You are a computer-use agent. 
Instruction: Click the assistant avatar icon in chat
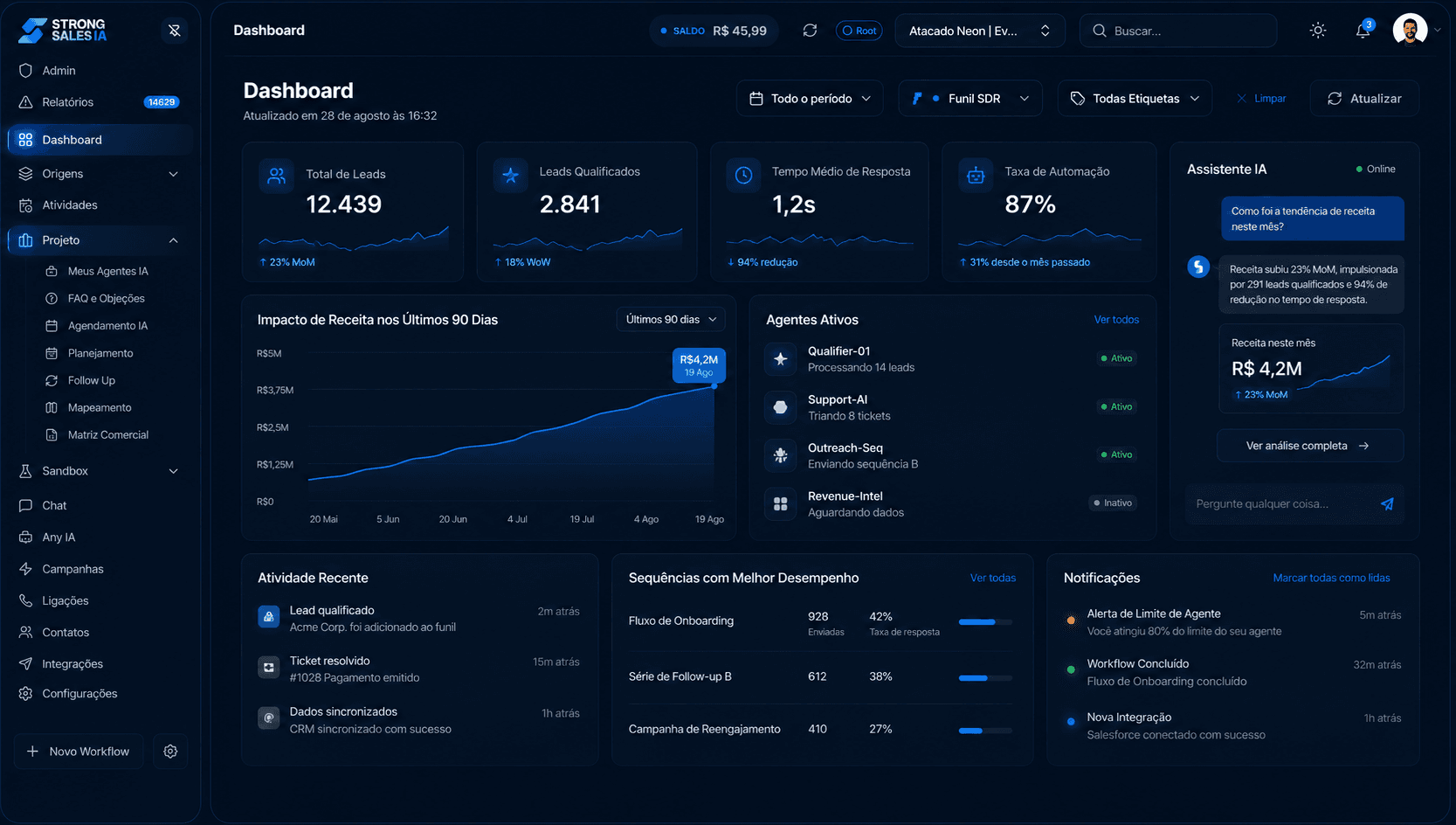pyautogui.click(x=1198, y=267)
